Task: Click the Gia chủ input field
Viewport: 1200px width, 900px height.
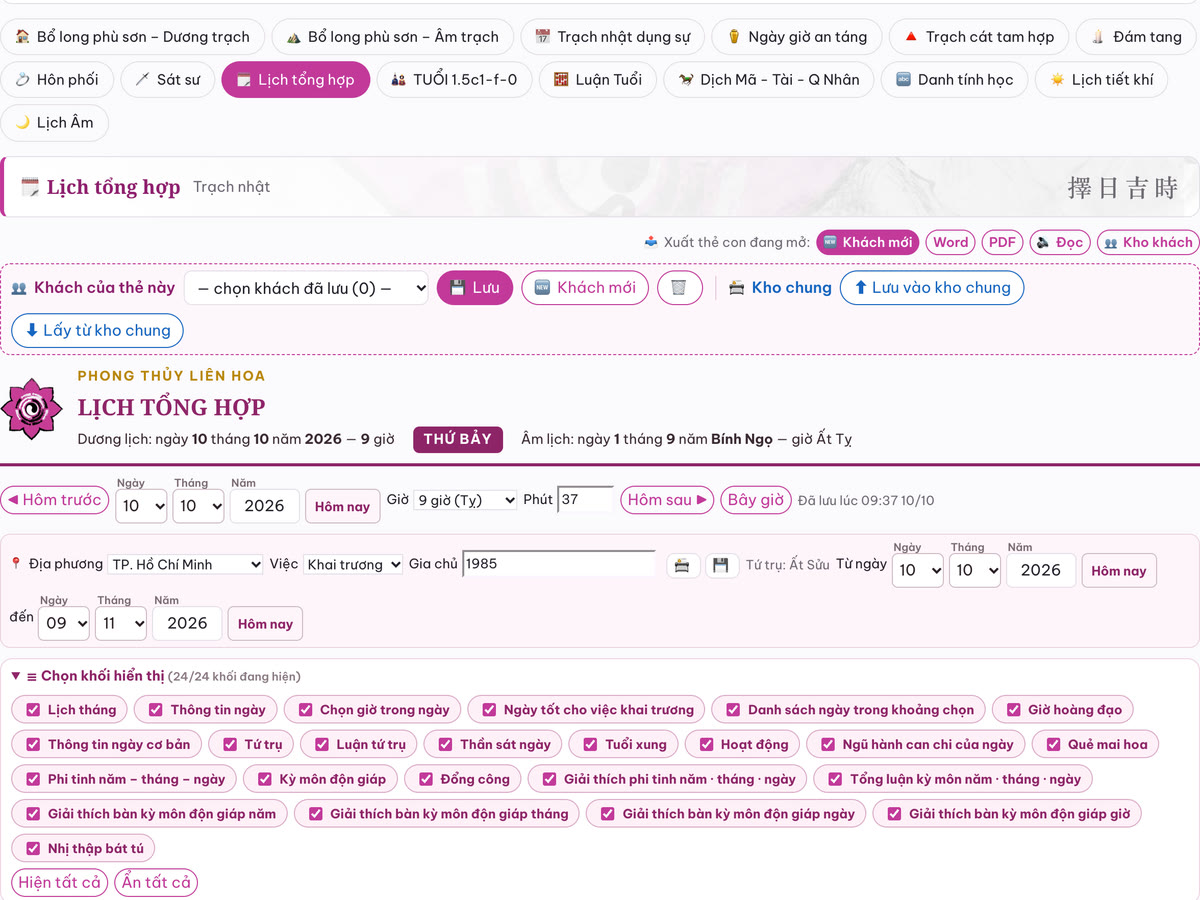Action: coord(559,564)
